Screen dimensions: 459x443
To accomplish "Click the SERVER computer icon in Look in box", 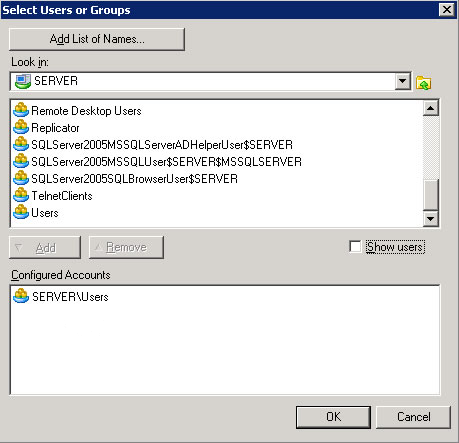I will (x=23, y=81).
